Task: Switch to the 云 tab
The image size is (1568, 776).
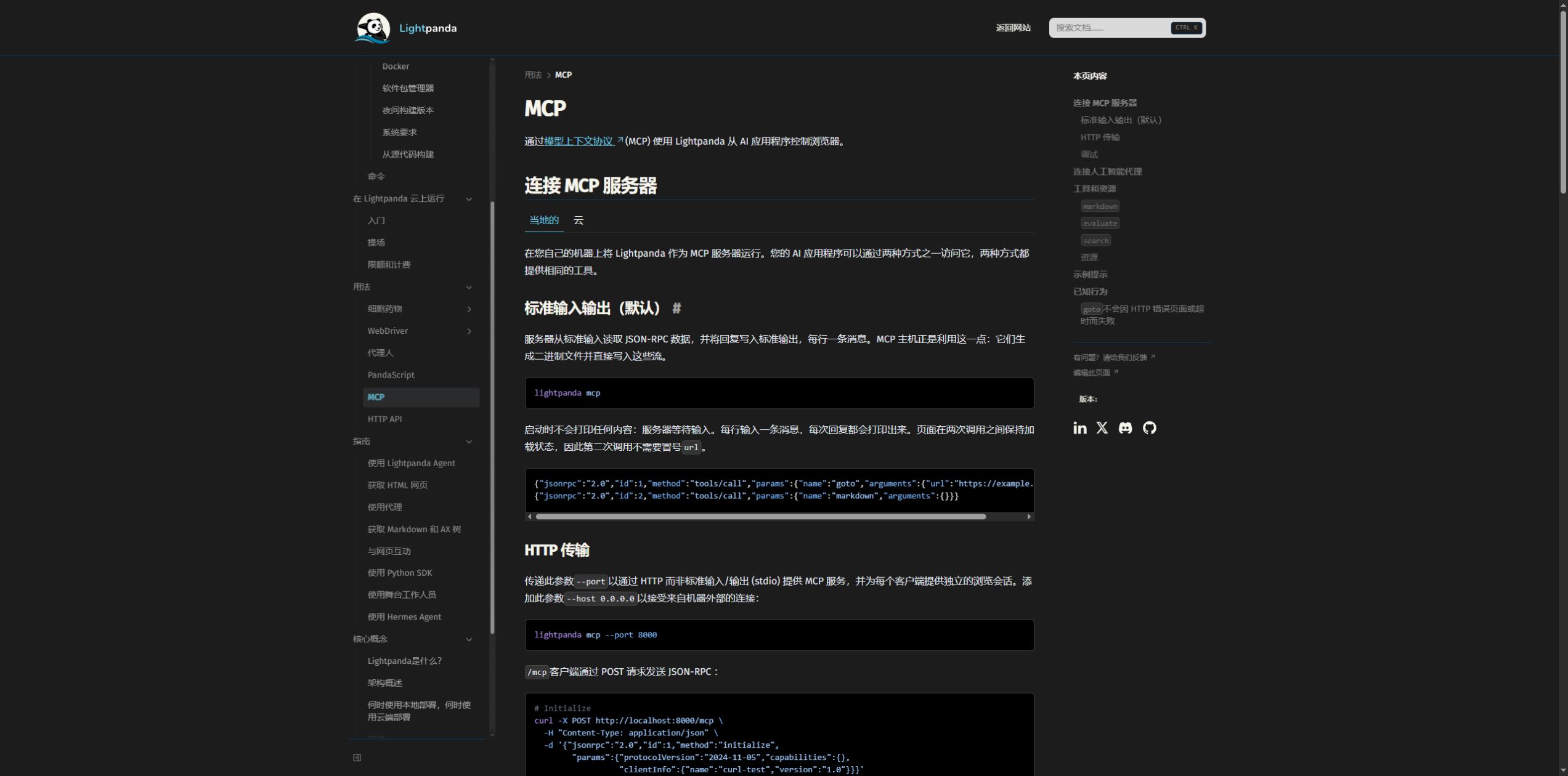Action: pos(578,220)
